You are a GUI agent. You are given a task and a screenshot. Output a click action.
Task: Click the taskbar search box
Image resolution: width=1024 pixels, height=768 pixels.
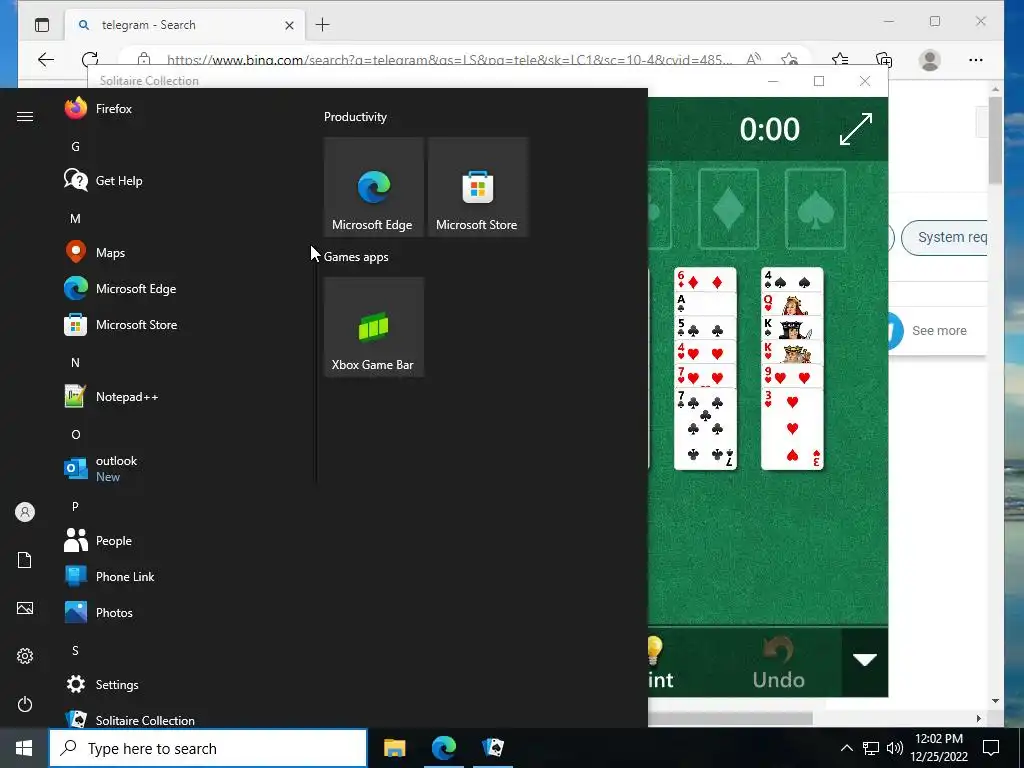pyautogui.click(x=208, y=748)
